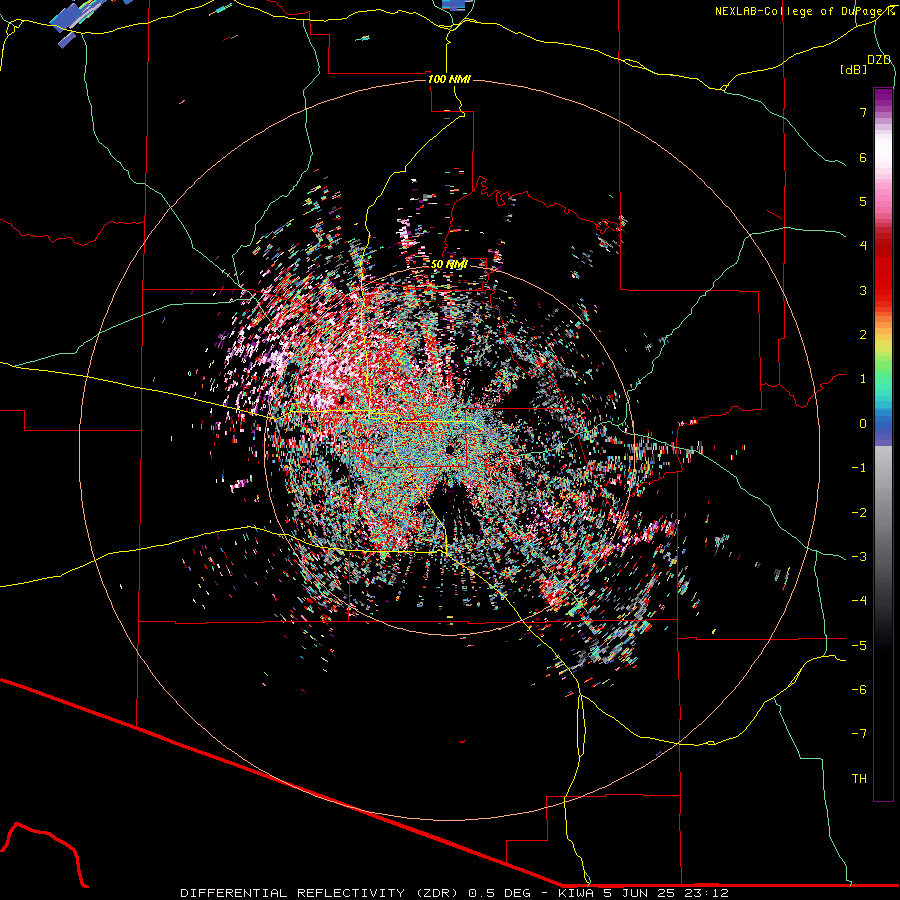This screenshot has width=900, height=900.
Task: Click the scale value 7 on the color bar
Action: click(x=863, y=112)
